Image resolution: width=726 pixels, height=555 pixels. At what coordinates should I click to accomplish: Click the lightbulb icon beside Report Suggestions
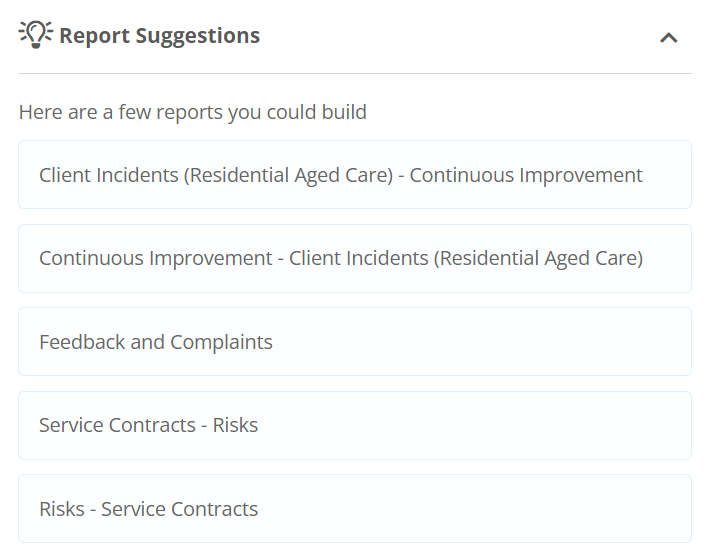(x=36, y=34)
